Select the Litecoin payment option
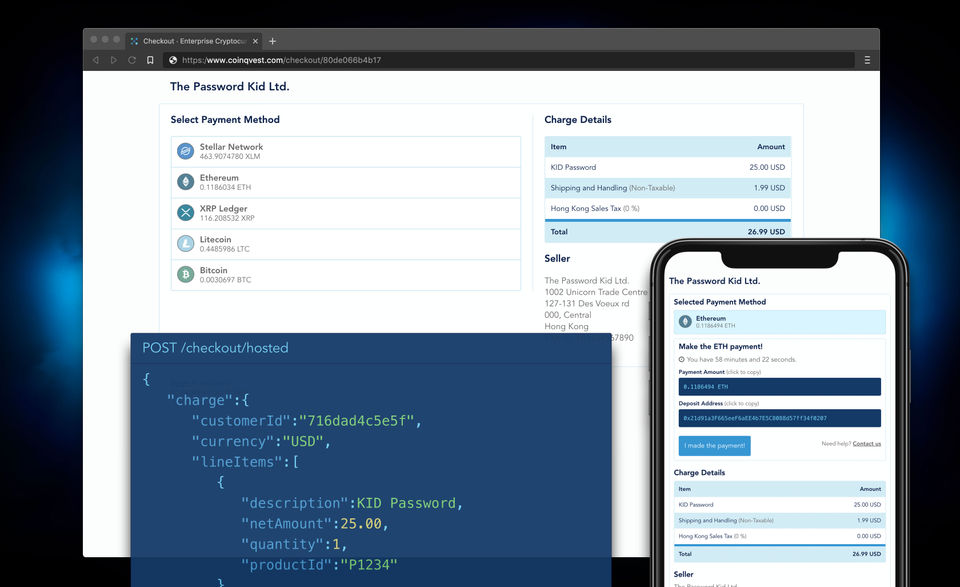 click(346, 244)
